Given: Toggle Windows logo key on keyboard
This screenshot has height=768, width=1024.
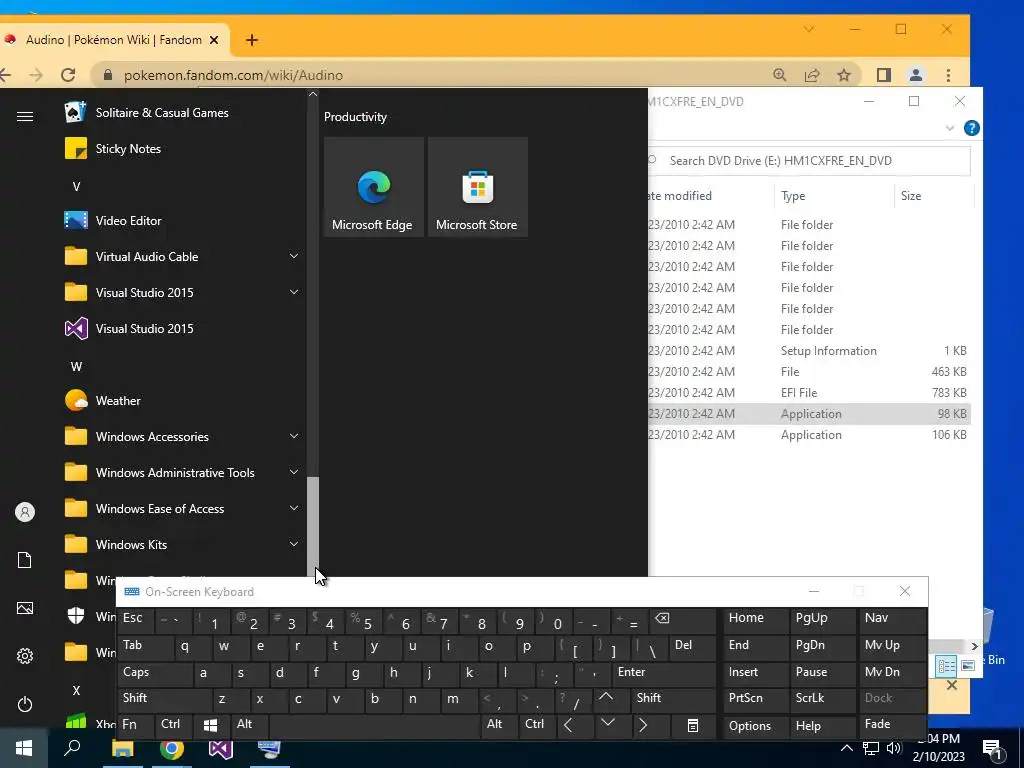Looking at the screenshot, I should pyautogui.click(x=210, y=725).
